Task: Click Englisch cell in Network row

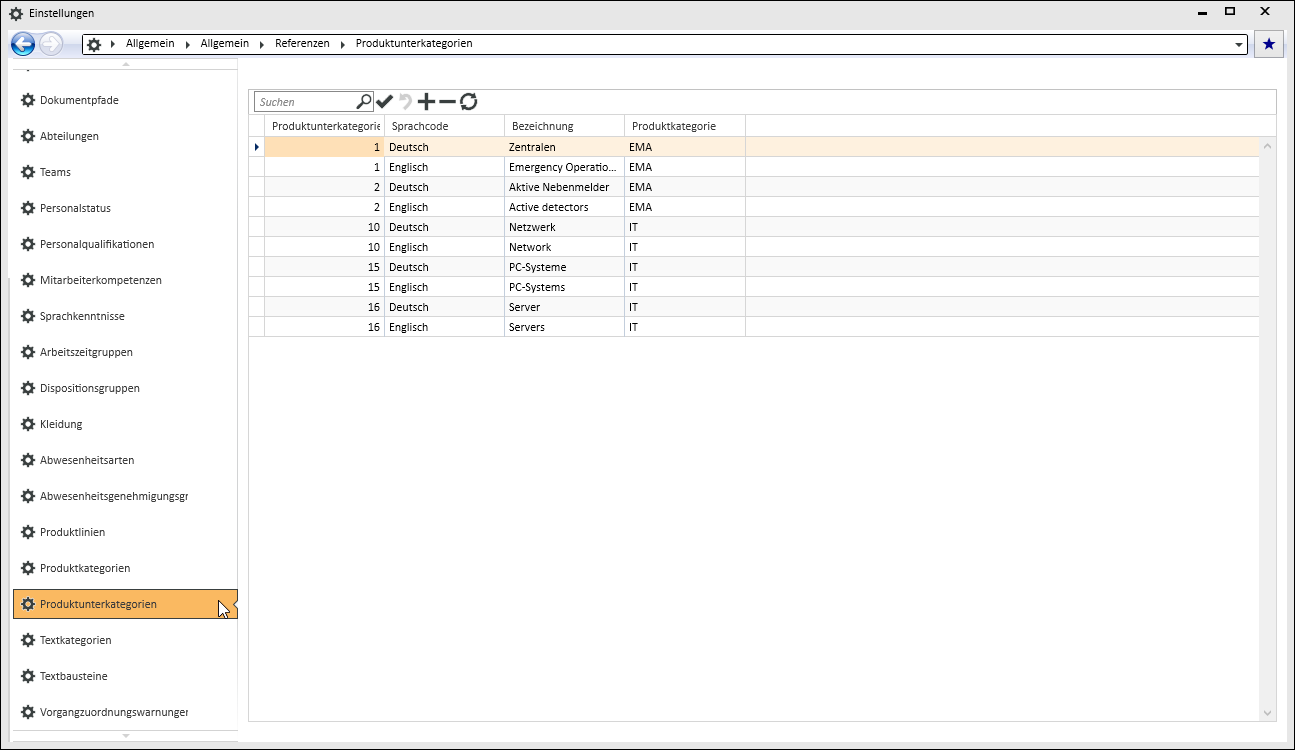Action: pos(444,247)
